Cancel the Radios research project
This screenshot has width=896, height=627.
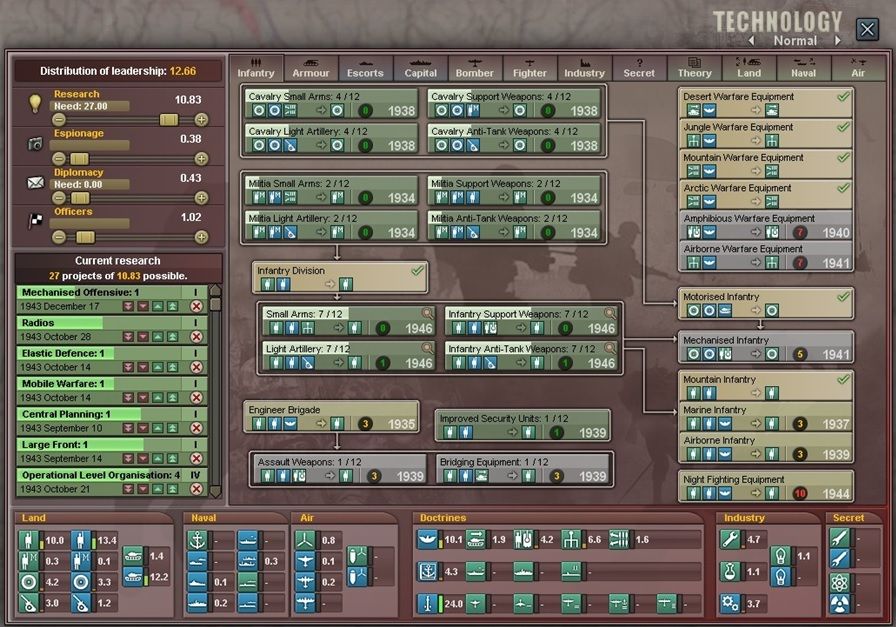pyautogui.click(x=196, y=337)
